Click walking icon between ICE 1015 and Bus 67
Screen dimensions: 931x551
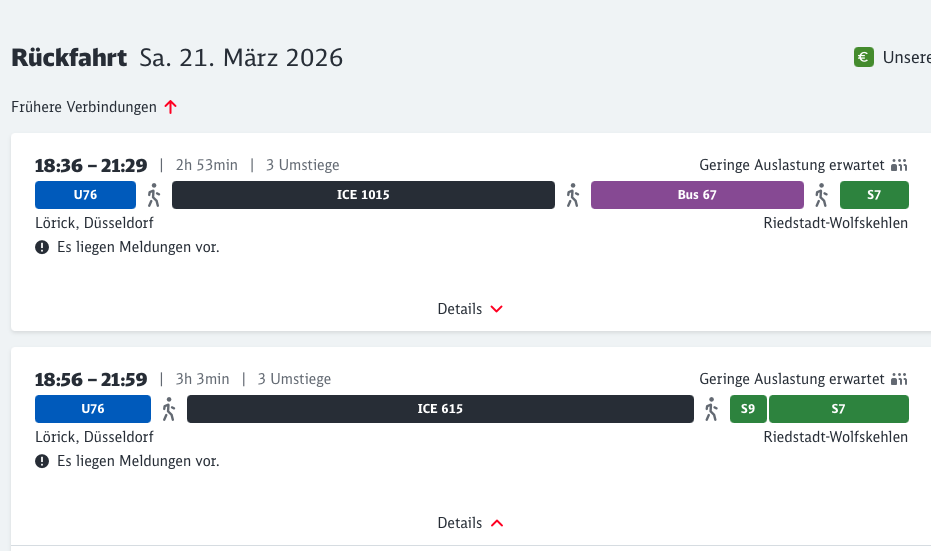point(573,195)
